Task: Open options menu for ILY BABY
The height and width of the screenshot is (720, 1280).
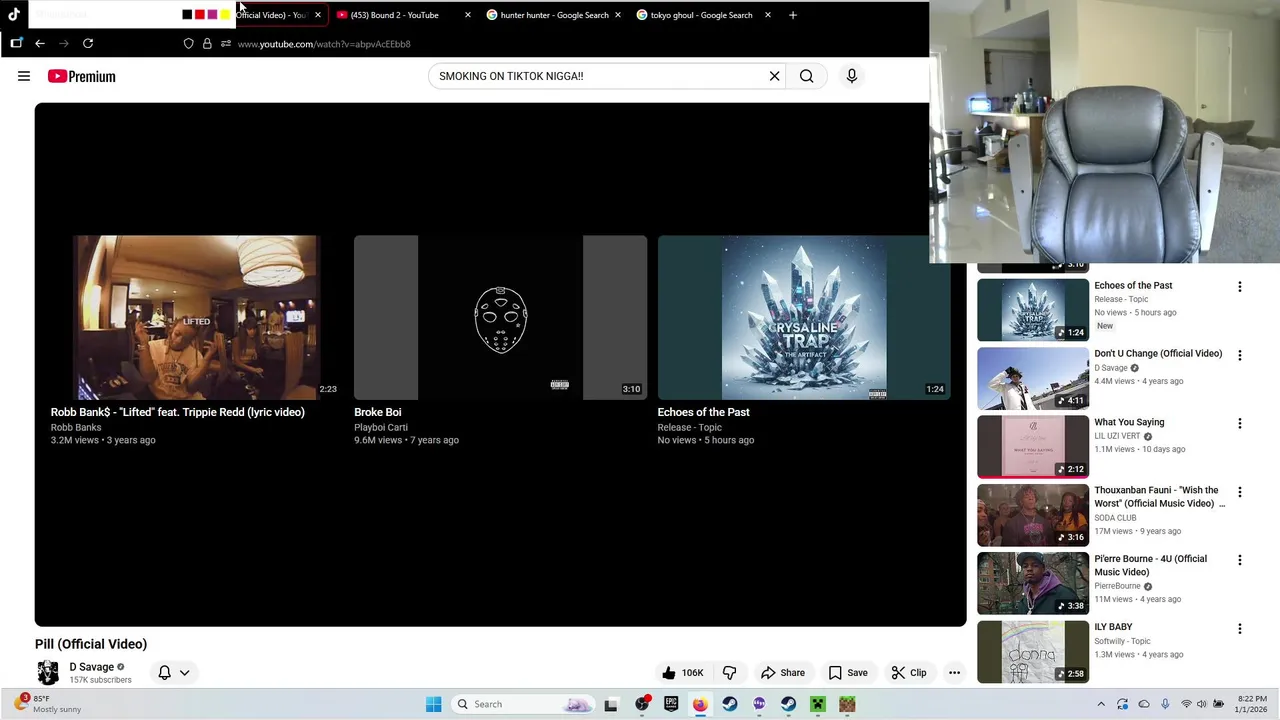Action: pyautogui.click(x=1240, y=629)
